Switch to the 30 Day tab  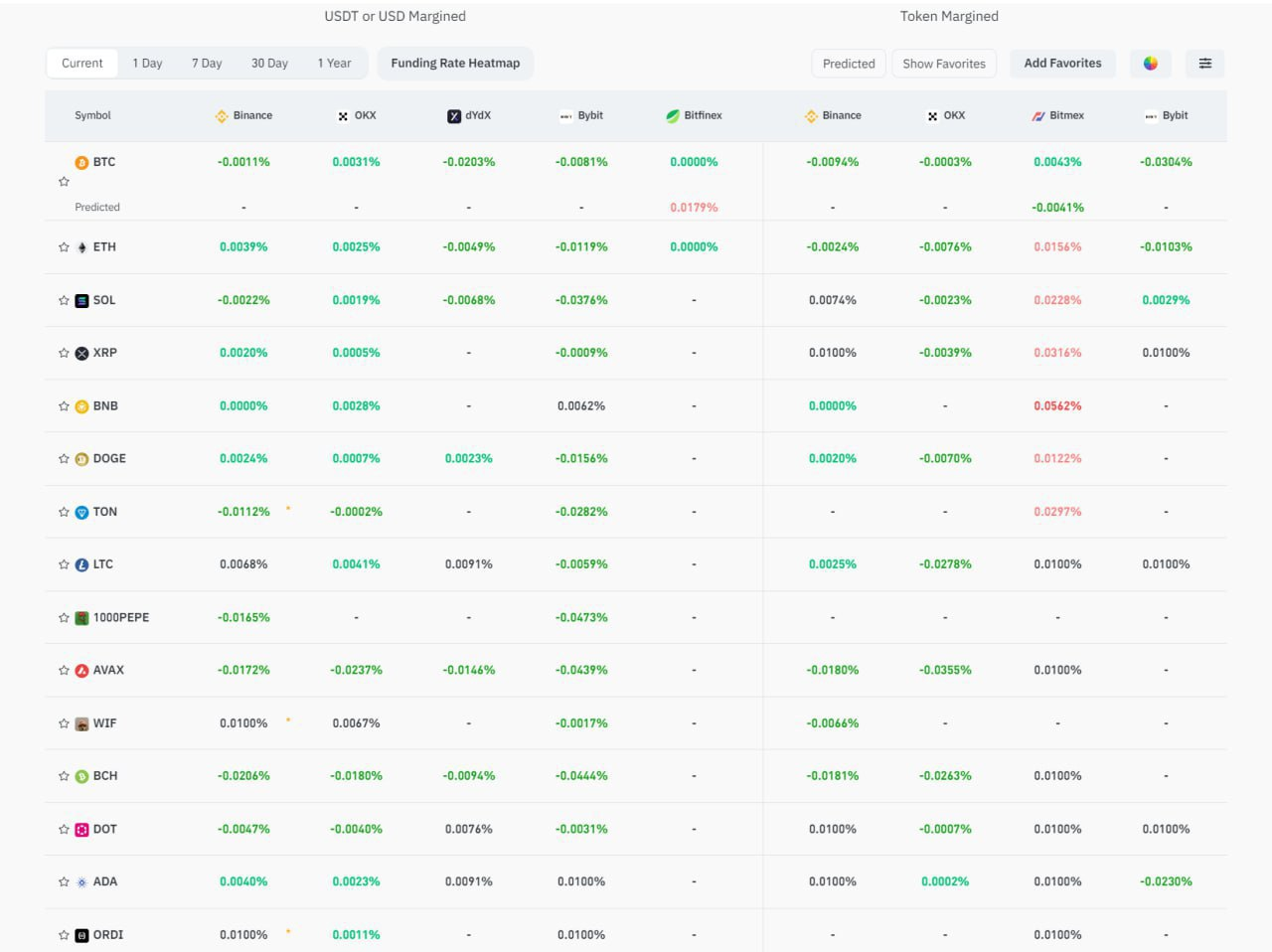[269, 64]
